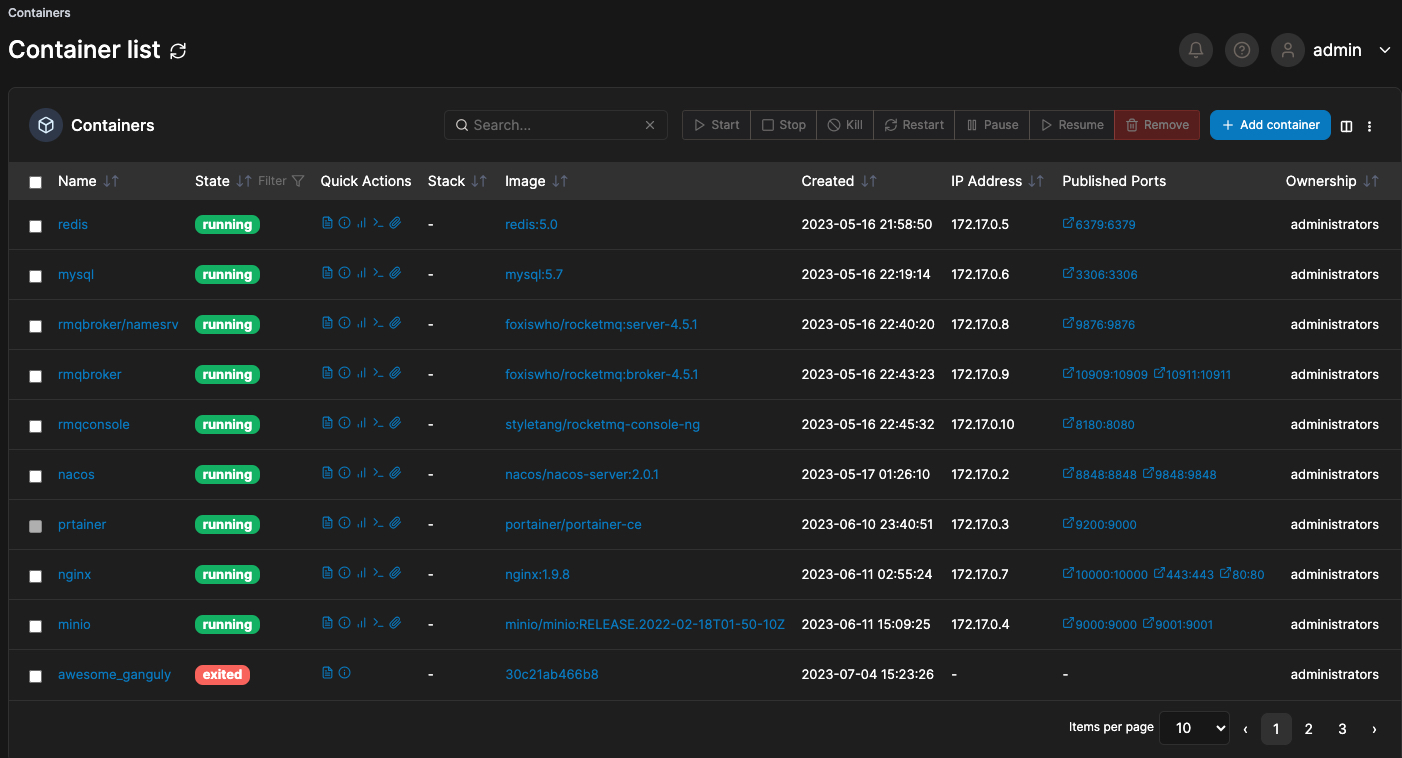
Task: Click the Remove button
Action: tap(1157, 125)
